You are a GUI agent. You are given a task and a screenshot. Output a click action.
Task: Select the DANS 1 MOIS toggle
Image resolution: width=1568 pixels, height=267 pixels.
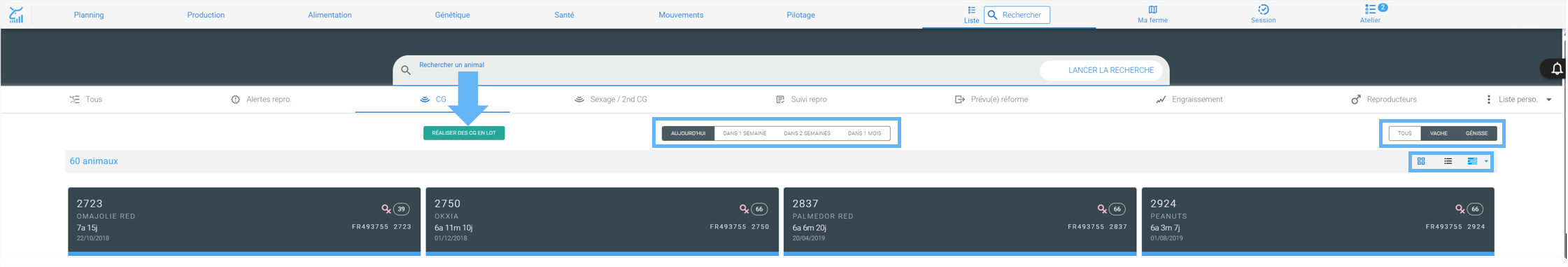pos(864,133)
